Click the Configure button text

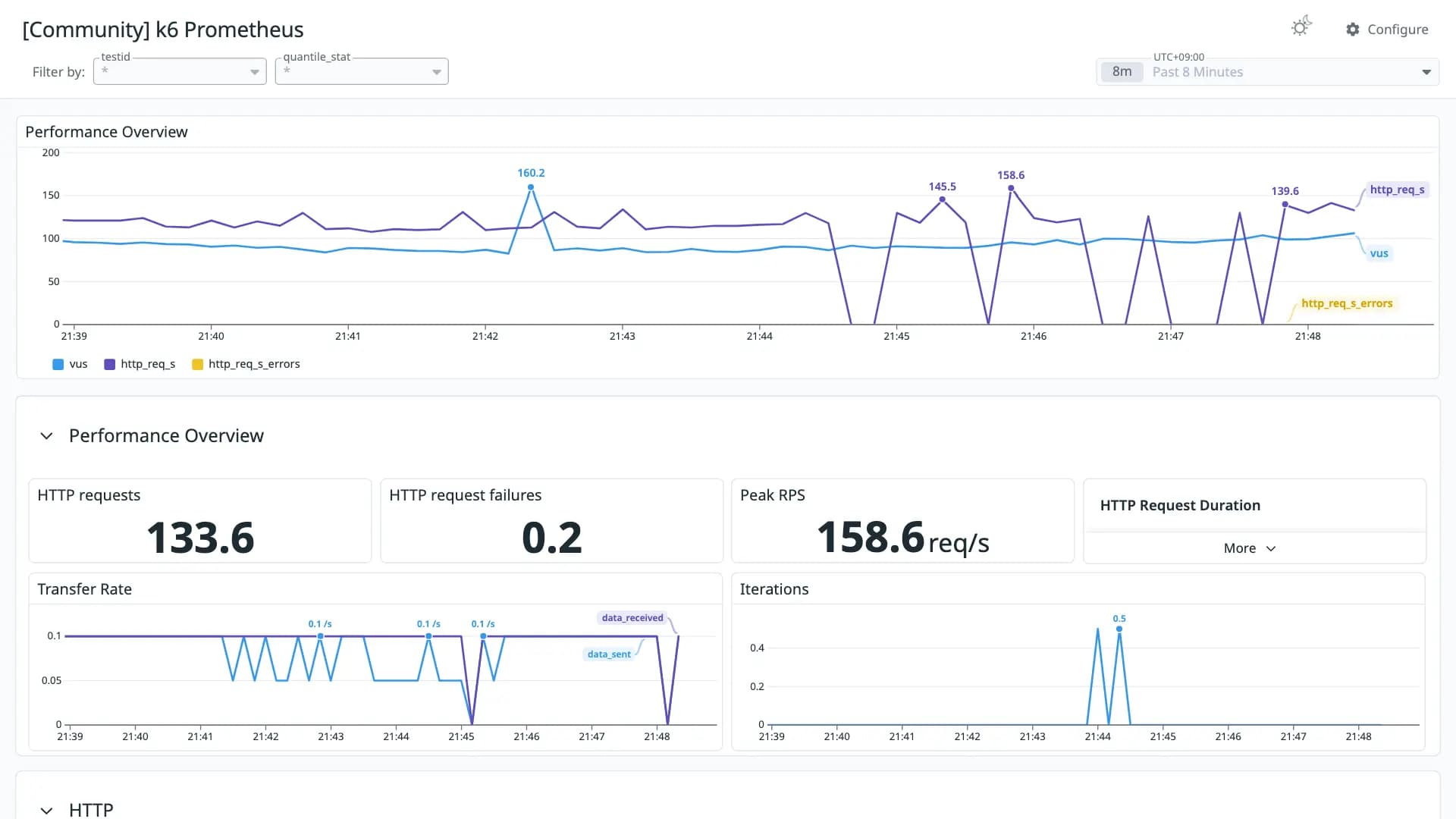[x=1398, y=30]
